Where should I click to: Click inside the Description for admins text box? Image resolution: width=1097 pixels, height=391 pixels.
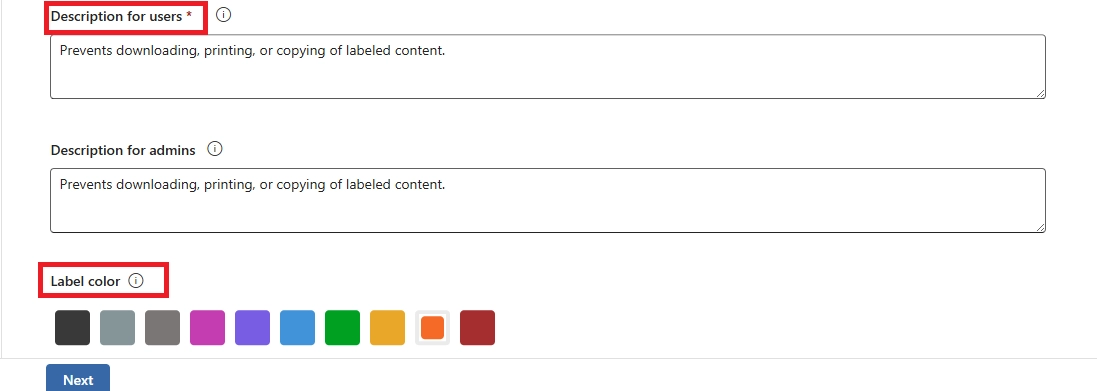coord(548,200)
